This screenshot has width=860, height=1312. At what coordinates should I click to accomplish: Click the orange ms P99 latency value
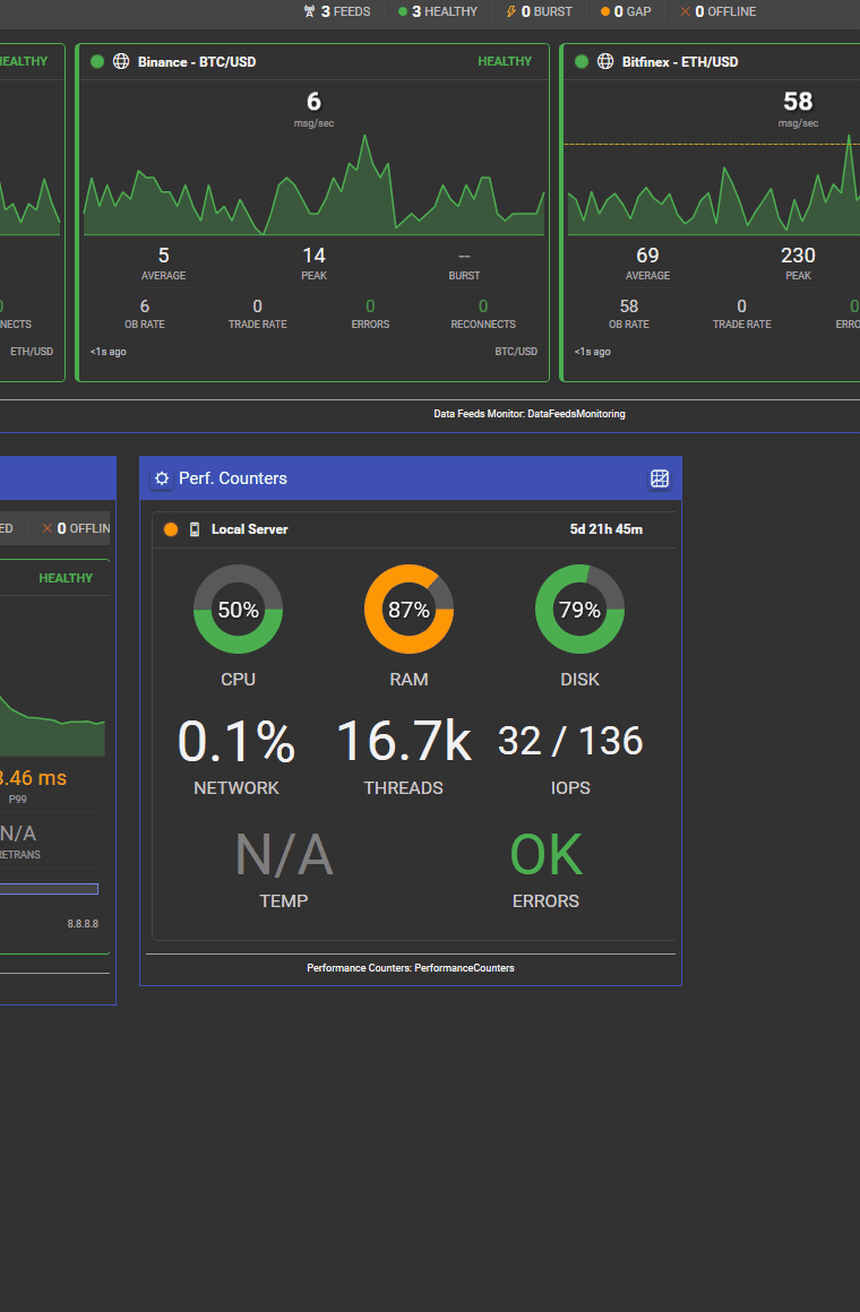click(x=33, y=778)
